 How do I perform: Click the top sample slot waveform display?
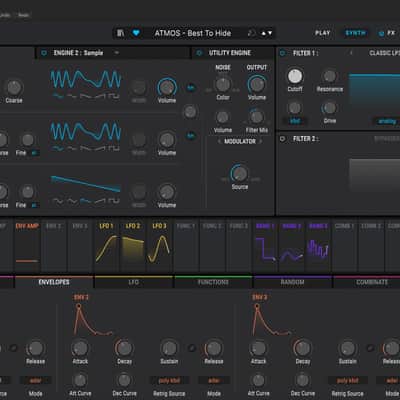tap(86, 79)
